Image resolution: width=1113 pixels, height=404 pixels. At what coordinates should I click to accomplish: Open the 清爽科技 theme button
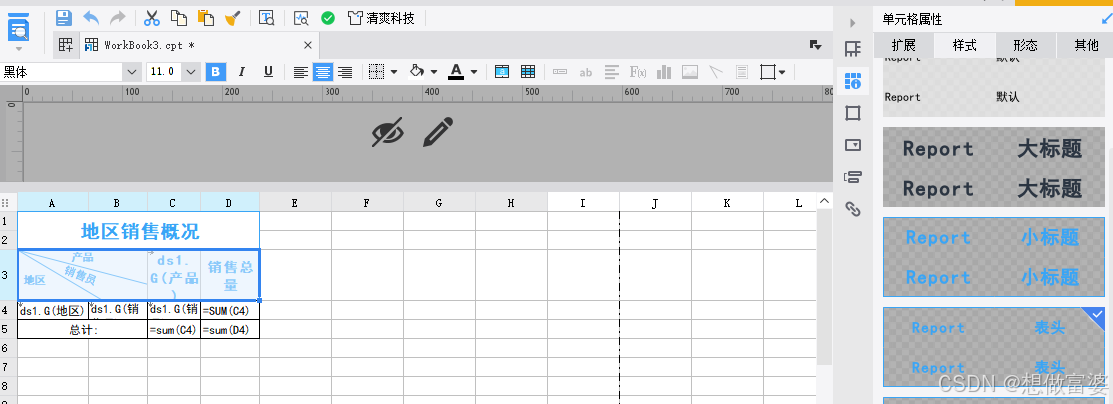pyautogui.click(x=381, y=18)
